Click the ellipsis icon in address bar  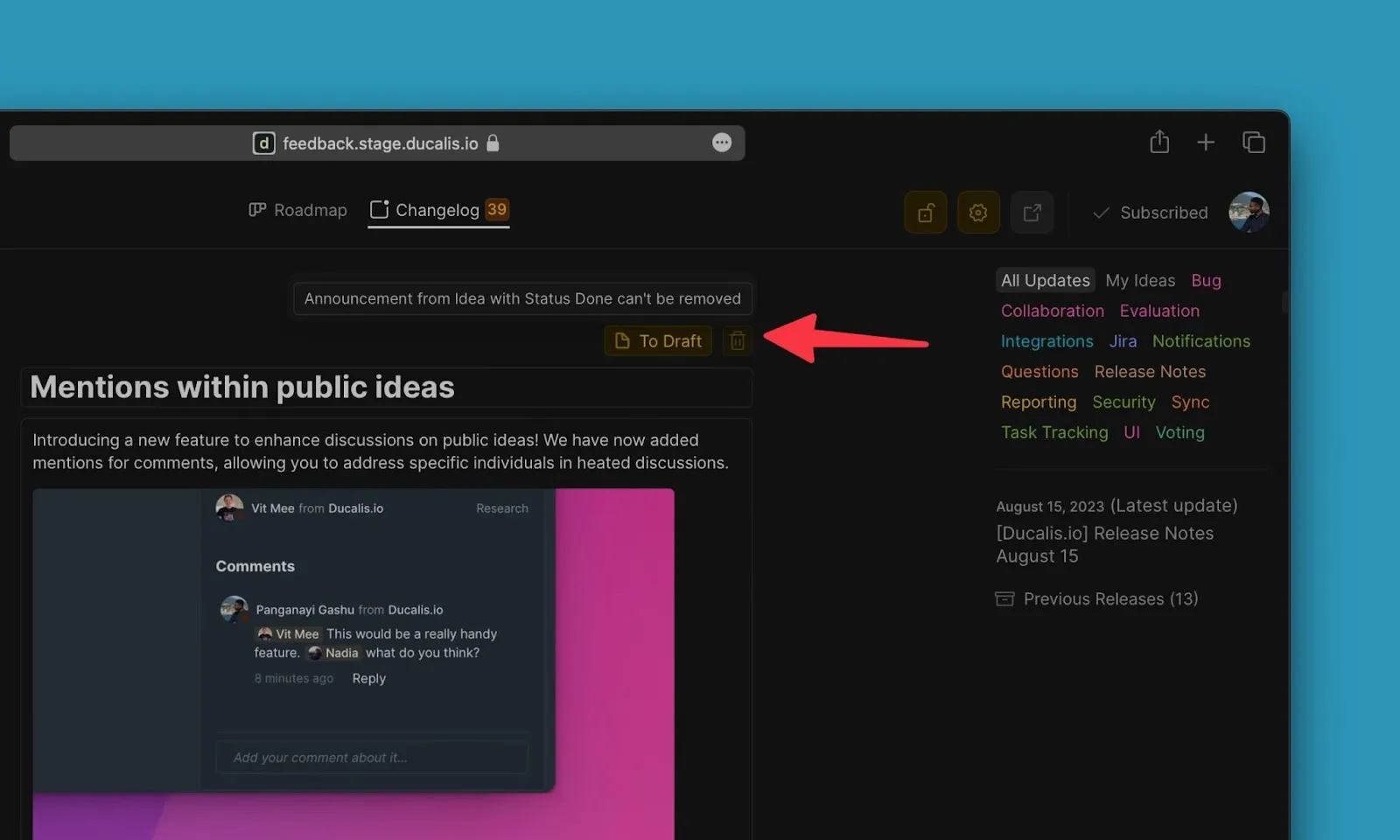(x=722, y=143)
